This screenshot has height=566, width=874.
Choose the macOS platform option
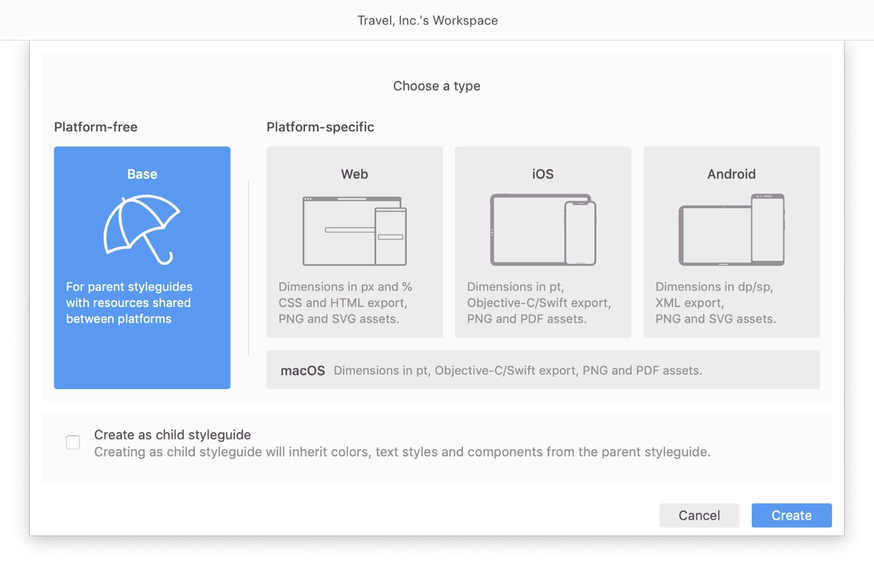pyautogui.click(x=543, y=370)
